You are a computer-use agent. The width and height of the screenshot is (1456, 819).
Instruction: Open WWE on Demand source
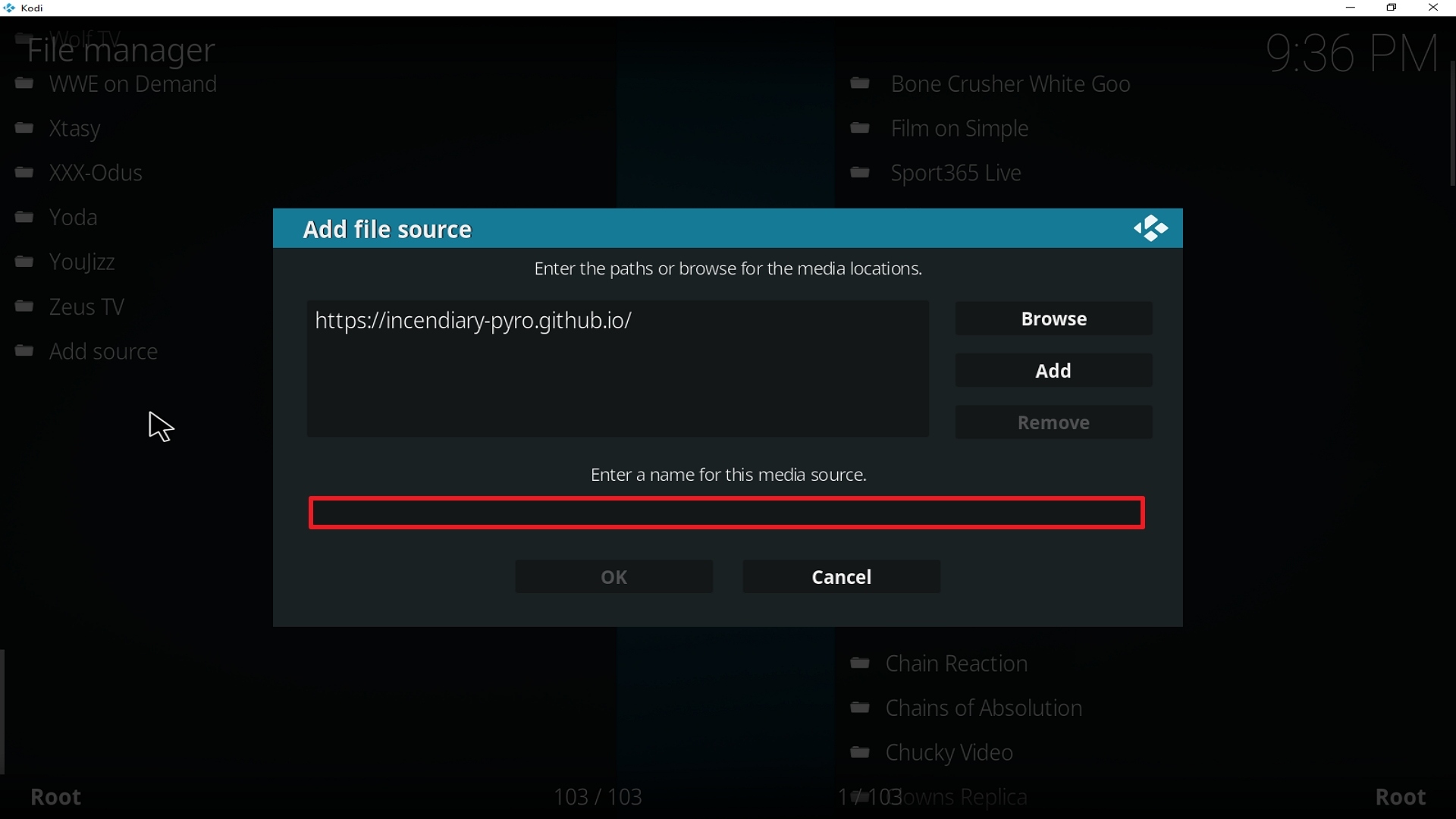133,85
